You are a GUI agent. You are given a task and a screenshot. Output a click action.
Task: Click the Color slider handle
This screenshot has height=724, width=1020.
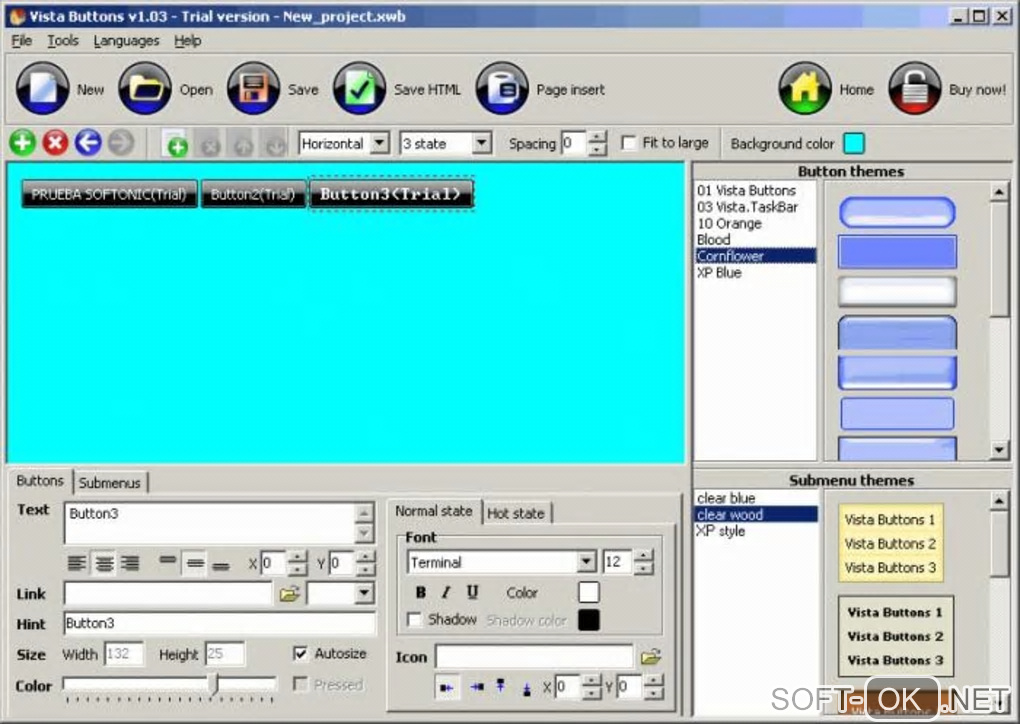(213, 684)
